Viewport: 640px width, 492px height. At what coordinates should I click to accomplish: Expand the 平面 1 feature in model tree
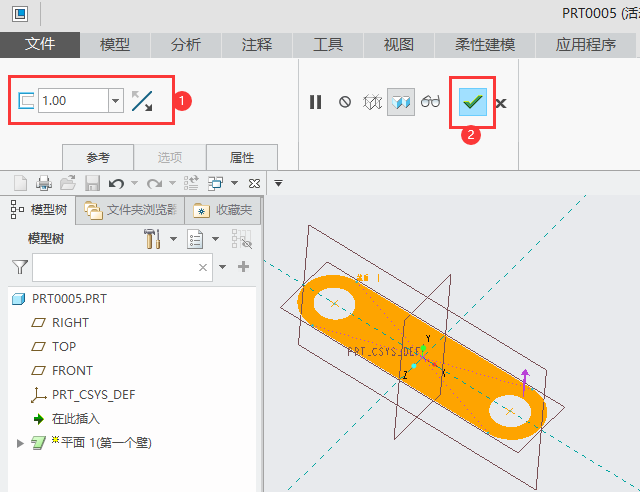pos(20,442)
